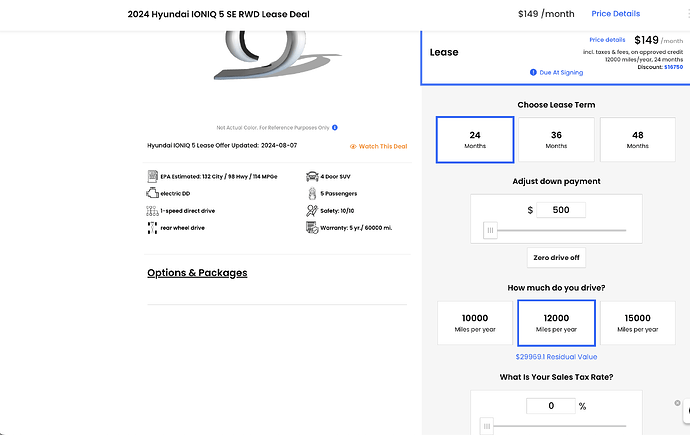Click the $16750 discount link
Screen dimensions: 690x435
pyautogui.click(x=673, y=67)
